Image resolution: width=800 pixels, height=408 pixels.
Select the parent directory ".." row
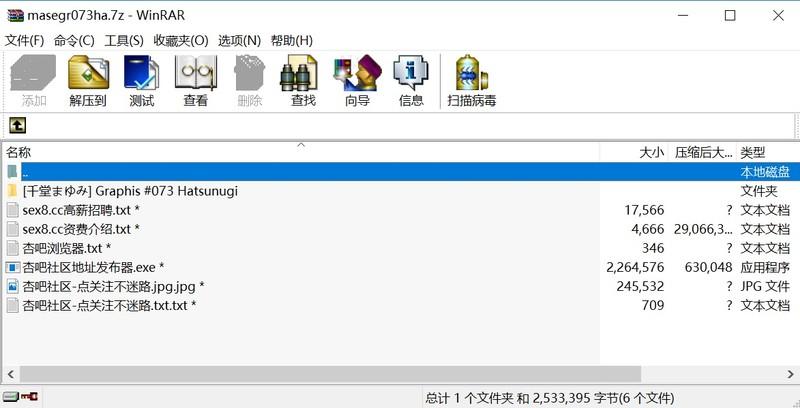click(x=300, y=172)
